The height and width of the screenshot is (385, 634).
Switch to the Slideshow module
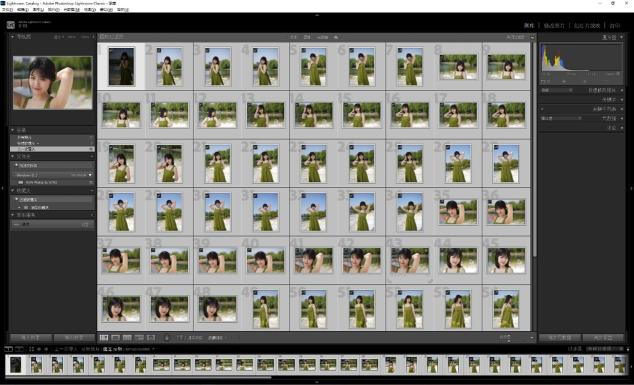[x=587, y=25]
